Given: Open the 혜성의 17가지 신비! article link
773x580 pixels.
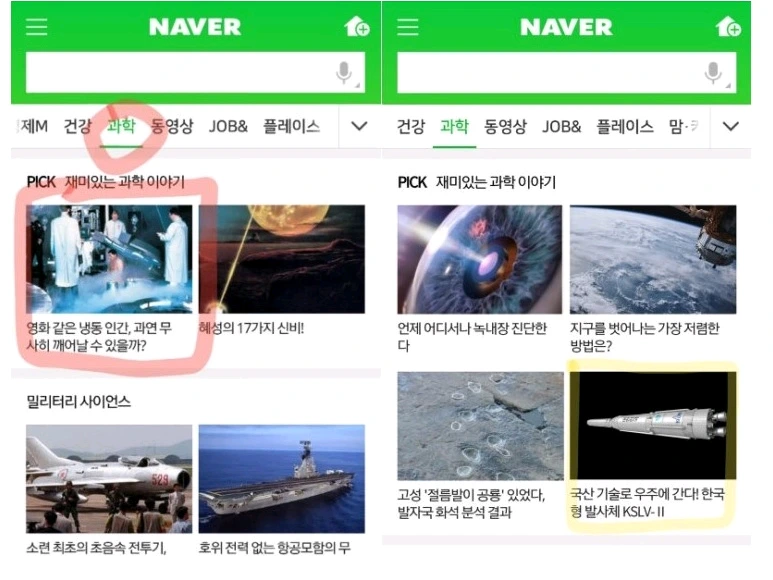Looking at the screenshot, I should (251, 328).
